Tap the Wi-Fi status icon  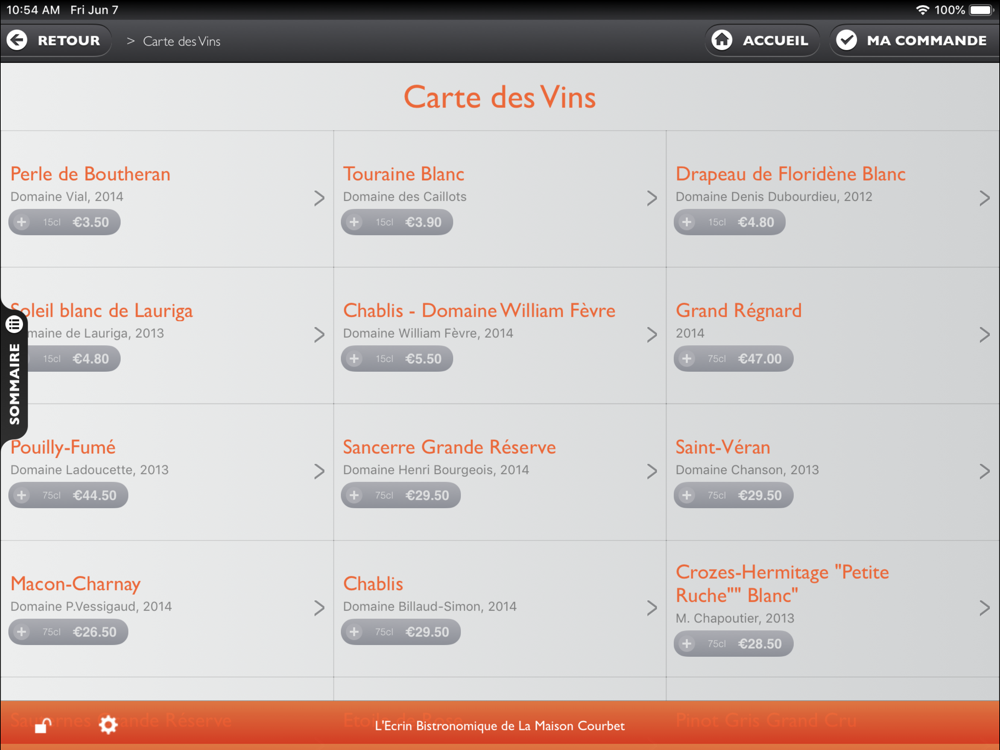(x=922, y=10)
